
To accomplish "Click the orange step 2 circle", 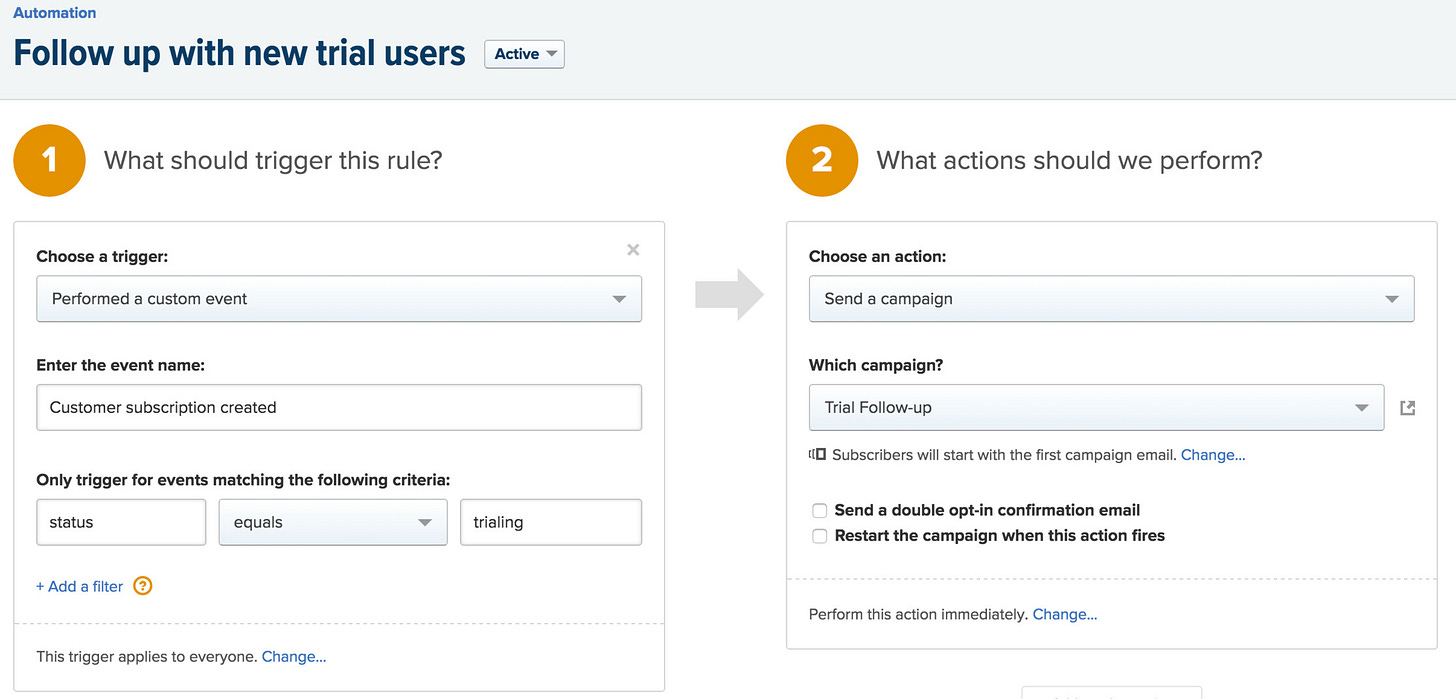I will coord(822,161).
